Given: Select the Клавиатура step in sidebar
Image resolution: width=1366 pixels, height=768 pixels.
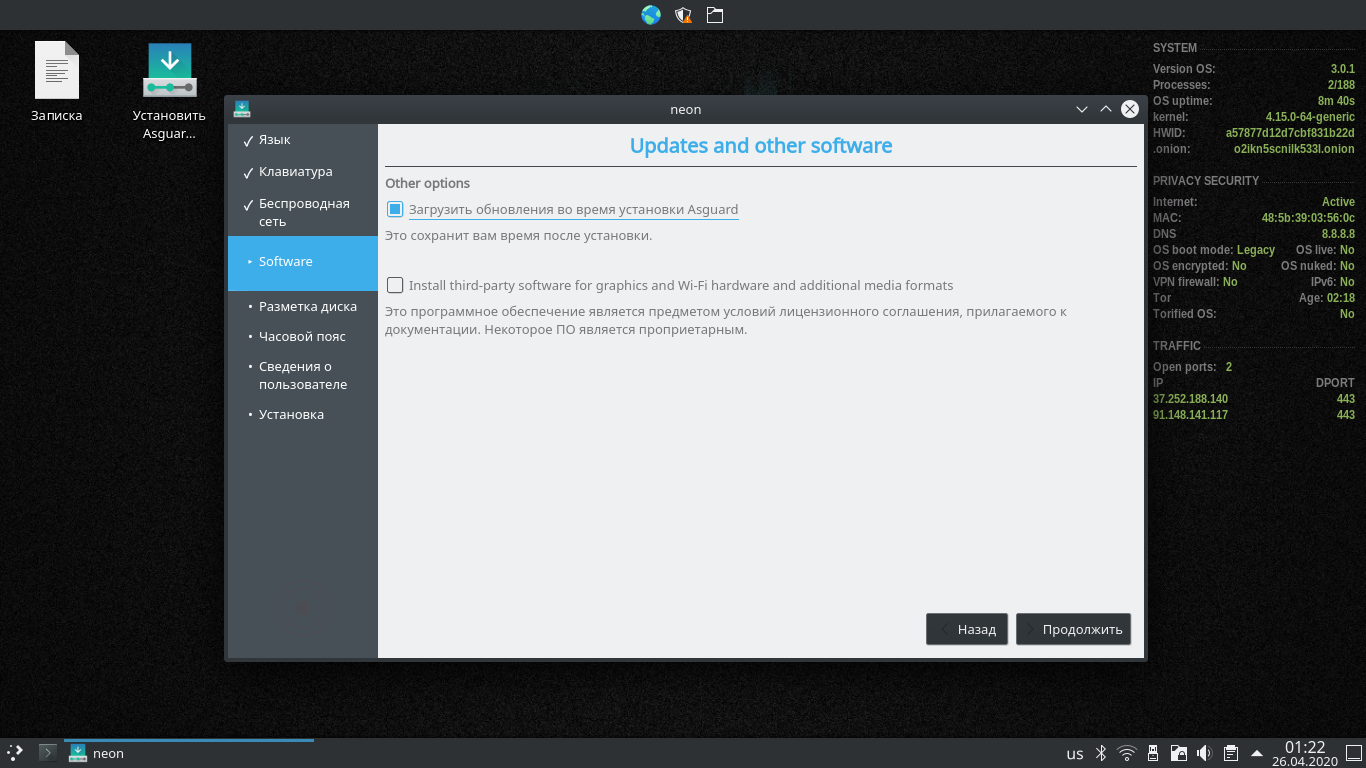Looking at the screenshot, I should click(x=302, y=172).
